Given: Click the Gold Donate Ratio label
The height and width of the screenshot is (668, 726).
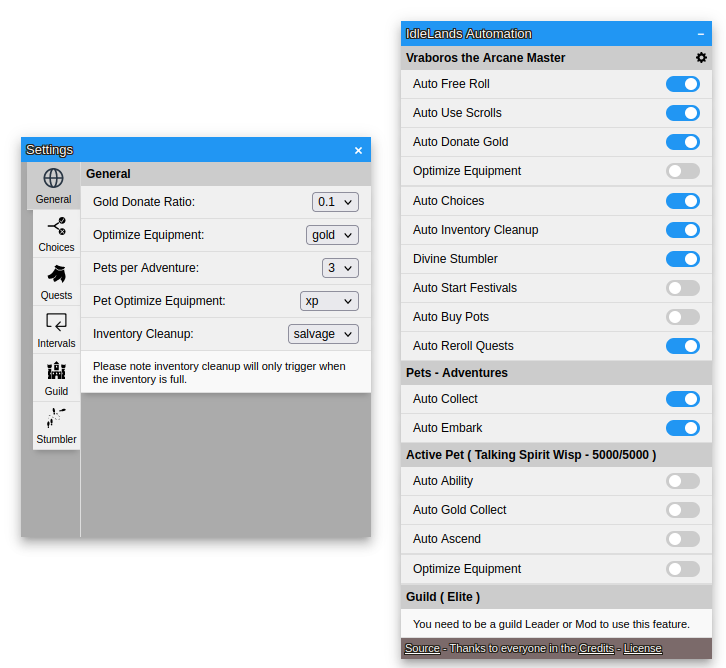Looking at the screenshot, I should (144, 202).
